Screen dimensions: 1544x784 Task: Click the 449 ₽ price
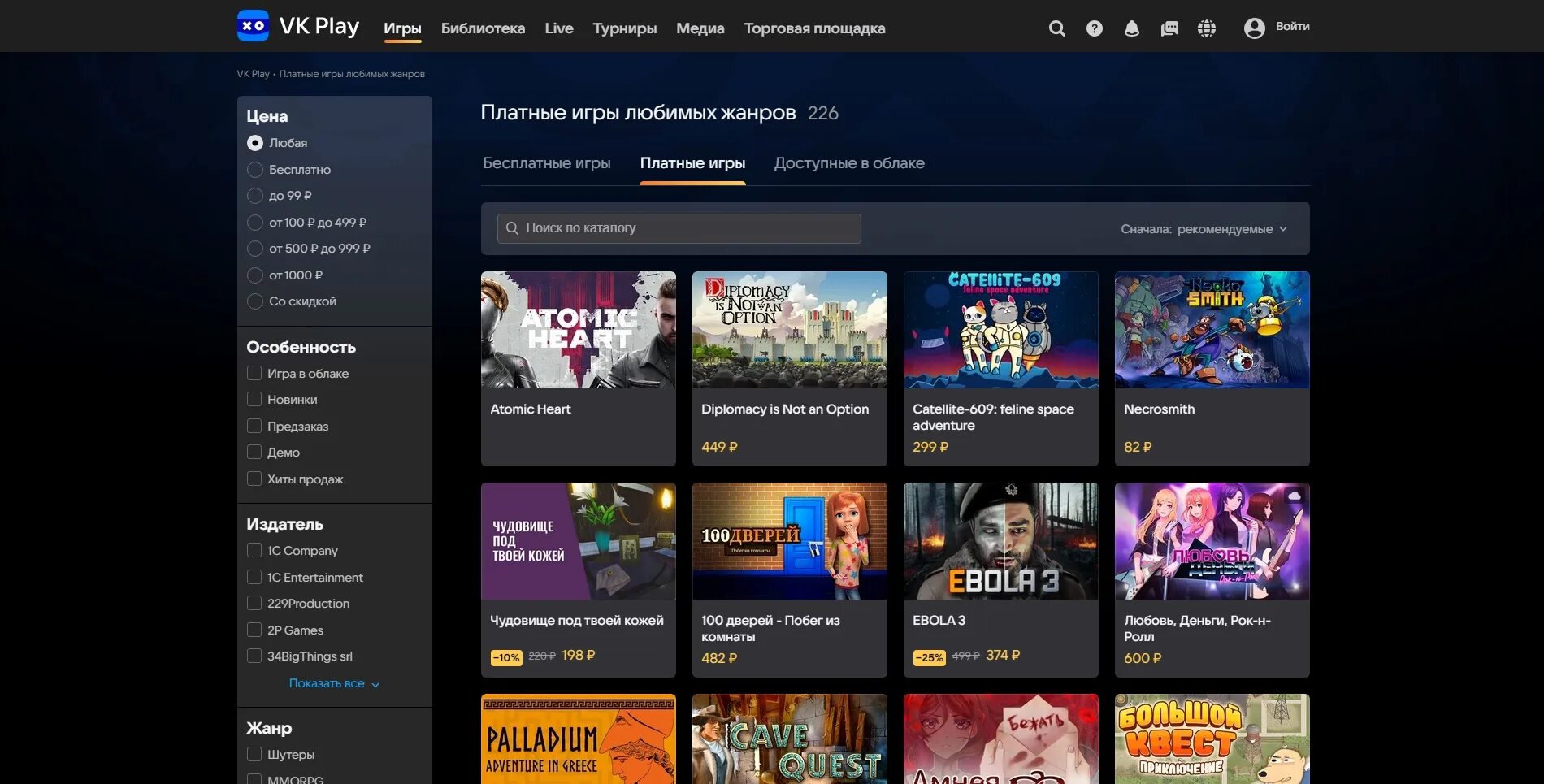pyautogui.click(x=719, y=447)
